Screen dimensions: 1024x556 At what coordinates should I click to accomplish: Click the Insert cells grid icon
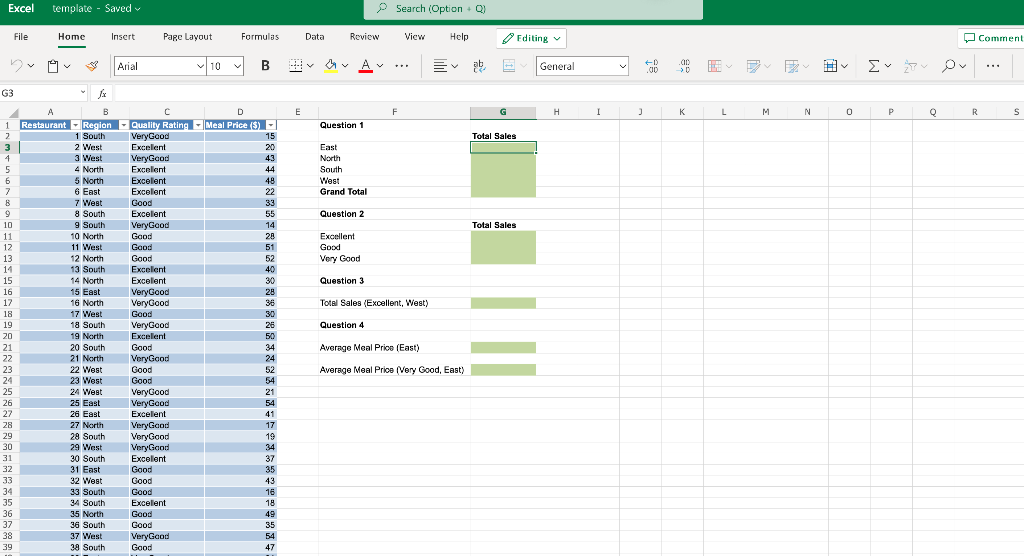pos(830,66)
